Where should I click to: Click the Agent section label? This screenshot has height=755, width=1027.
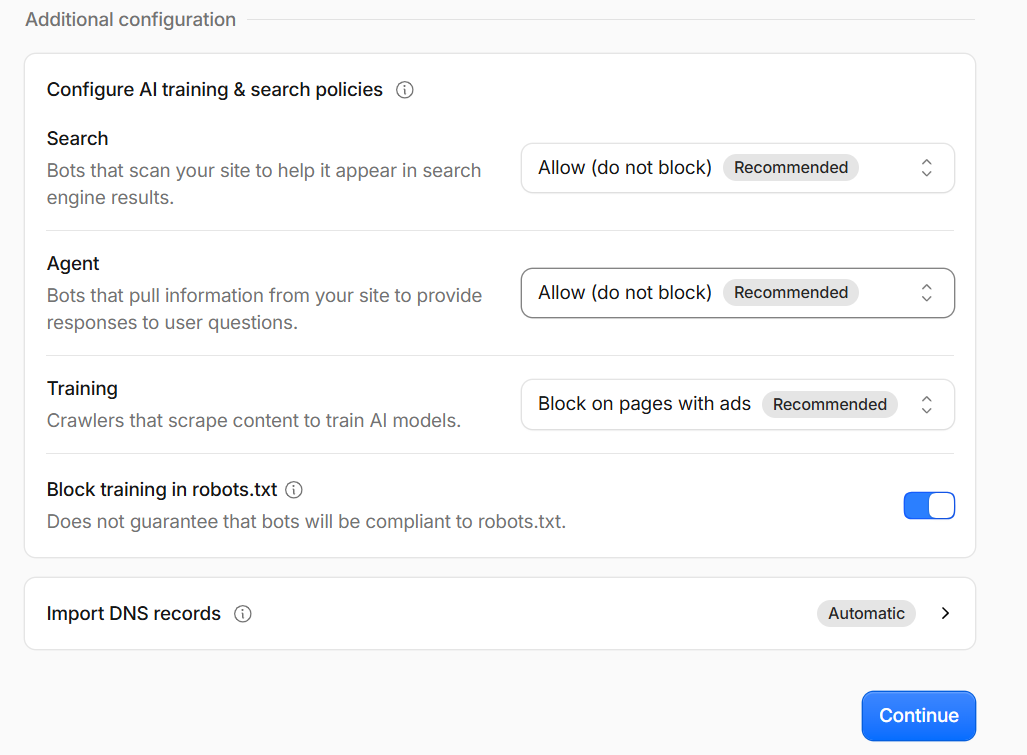click(73, 264)
